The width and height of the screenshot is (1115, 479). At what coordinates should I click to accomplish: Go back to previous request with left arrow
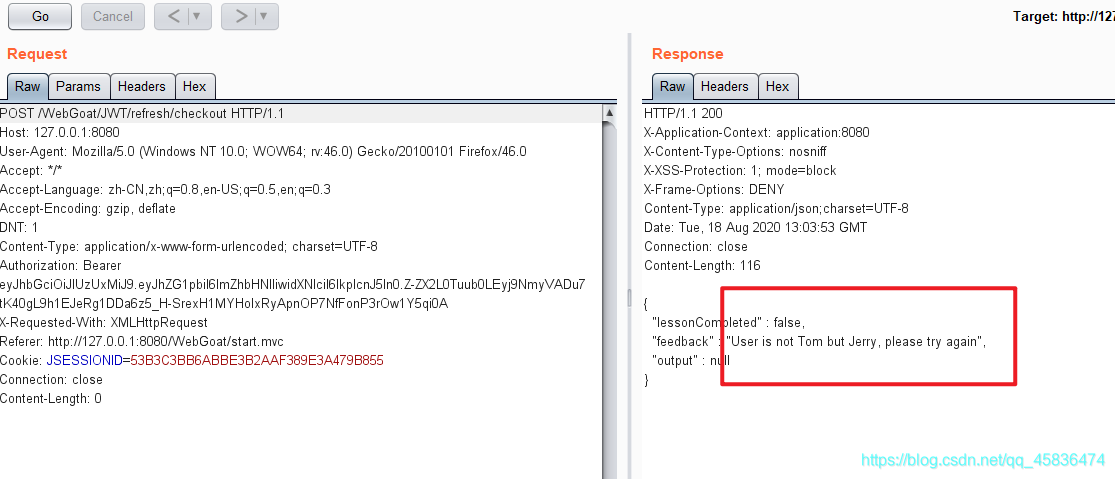click(172, 16)
